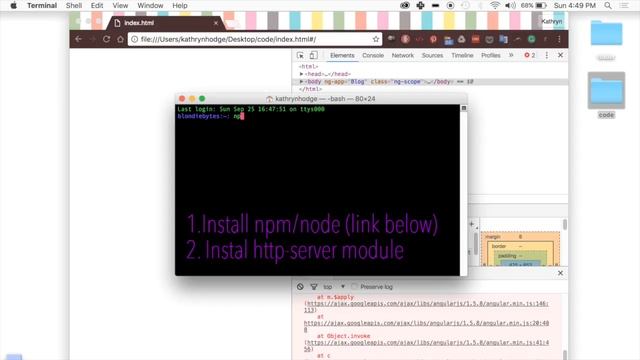Close the DevTools panel
The image size is (640, 360).
(x=560, y=55)
